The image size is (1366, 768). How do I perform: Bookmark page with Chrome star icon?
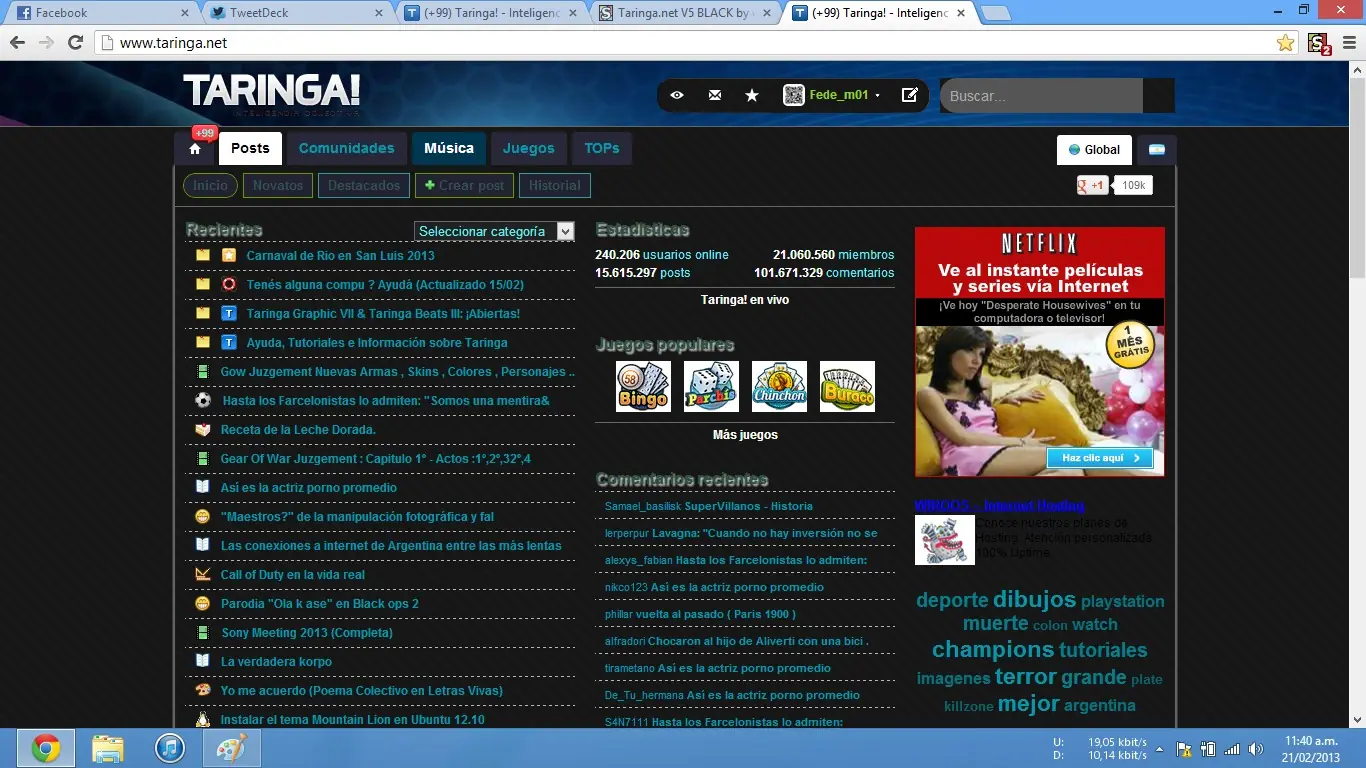click(x=1286, y=43)
